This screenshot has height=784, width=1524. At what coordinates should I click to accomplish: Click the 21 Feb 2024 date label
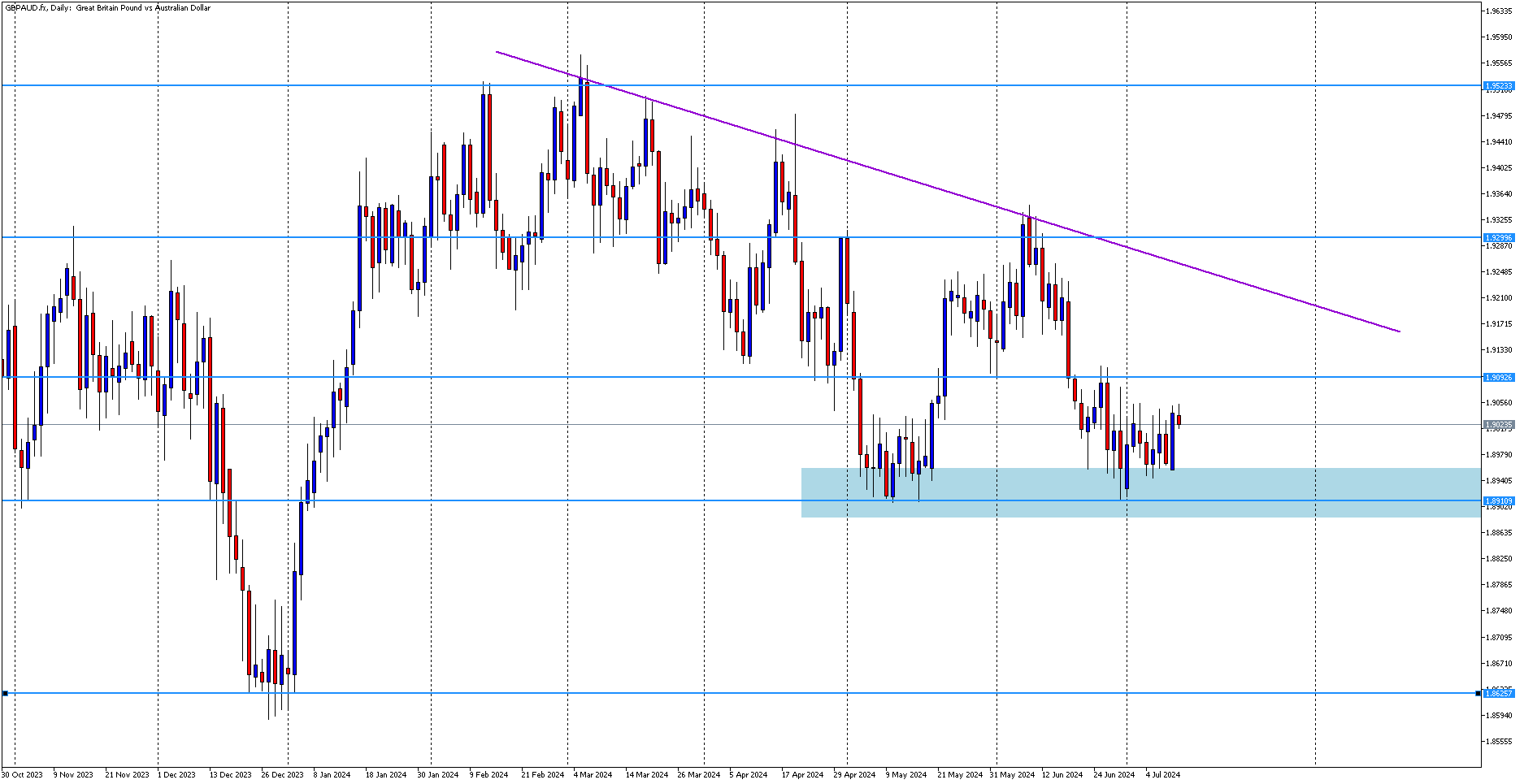pos(543,775)
